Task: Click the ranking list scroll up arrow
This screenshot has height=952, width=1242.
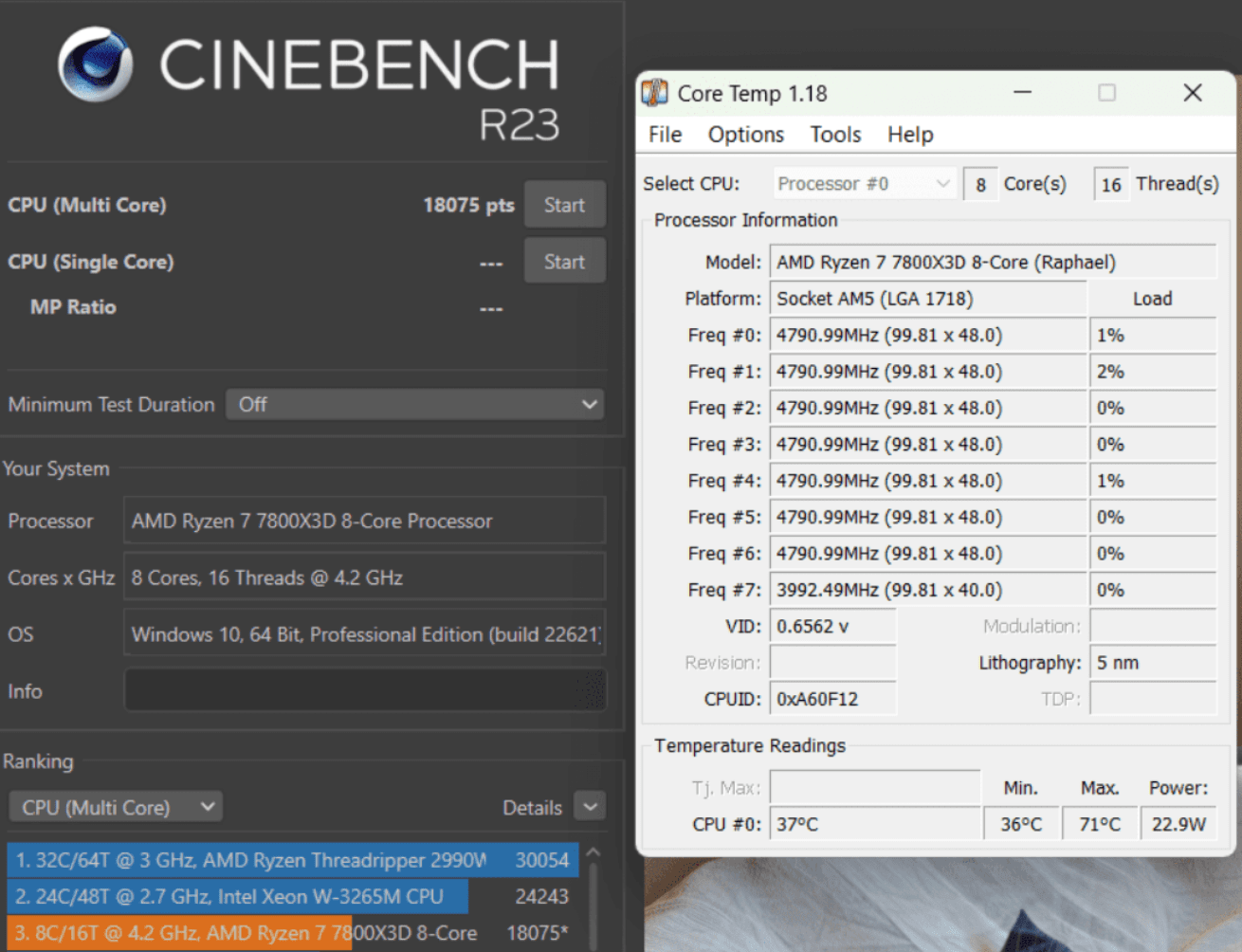Action: (x=594, y=852)
